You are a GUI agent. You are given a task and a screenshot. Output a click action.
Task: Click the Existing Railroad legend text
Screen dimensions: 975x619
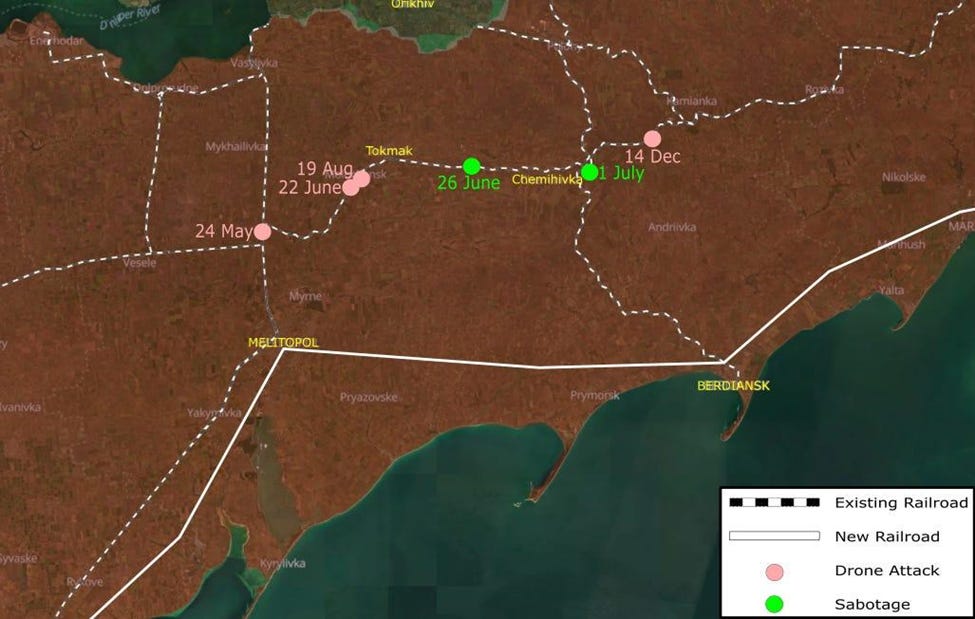point(902,503)
